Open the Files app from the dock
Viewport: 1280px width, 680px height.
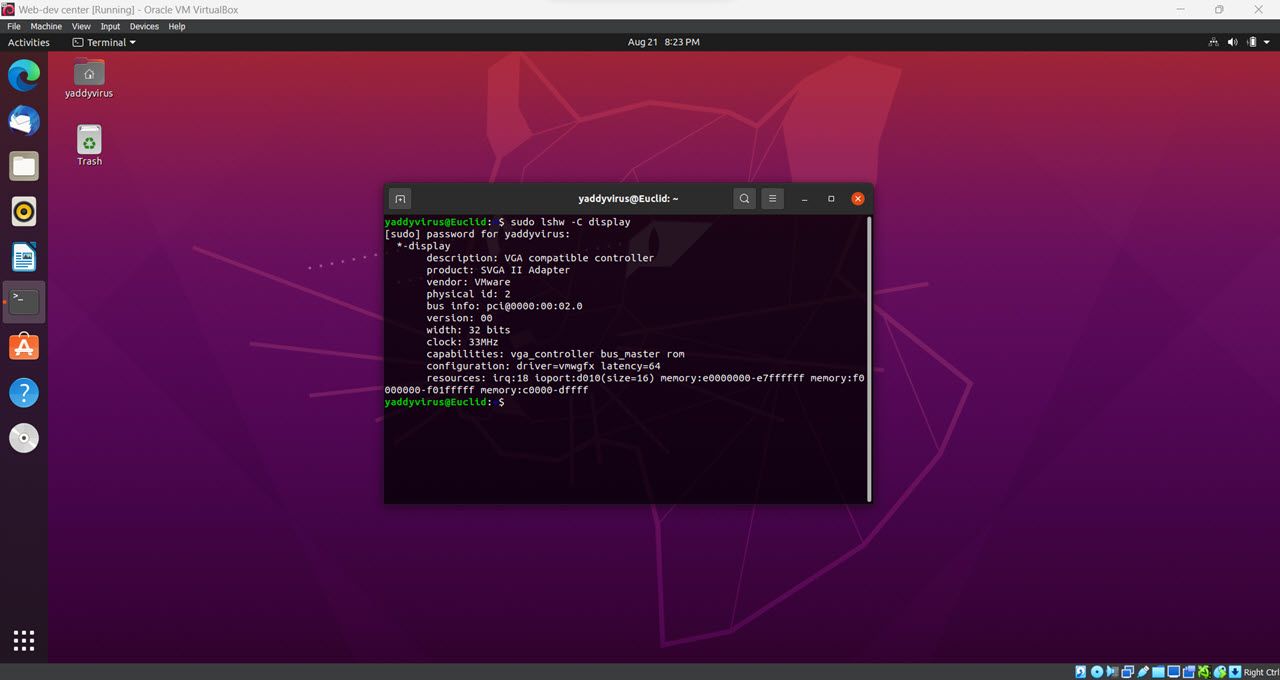(24, 166)
